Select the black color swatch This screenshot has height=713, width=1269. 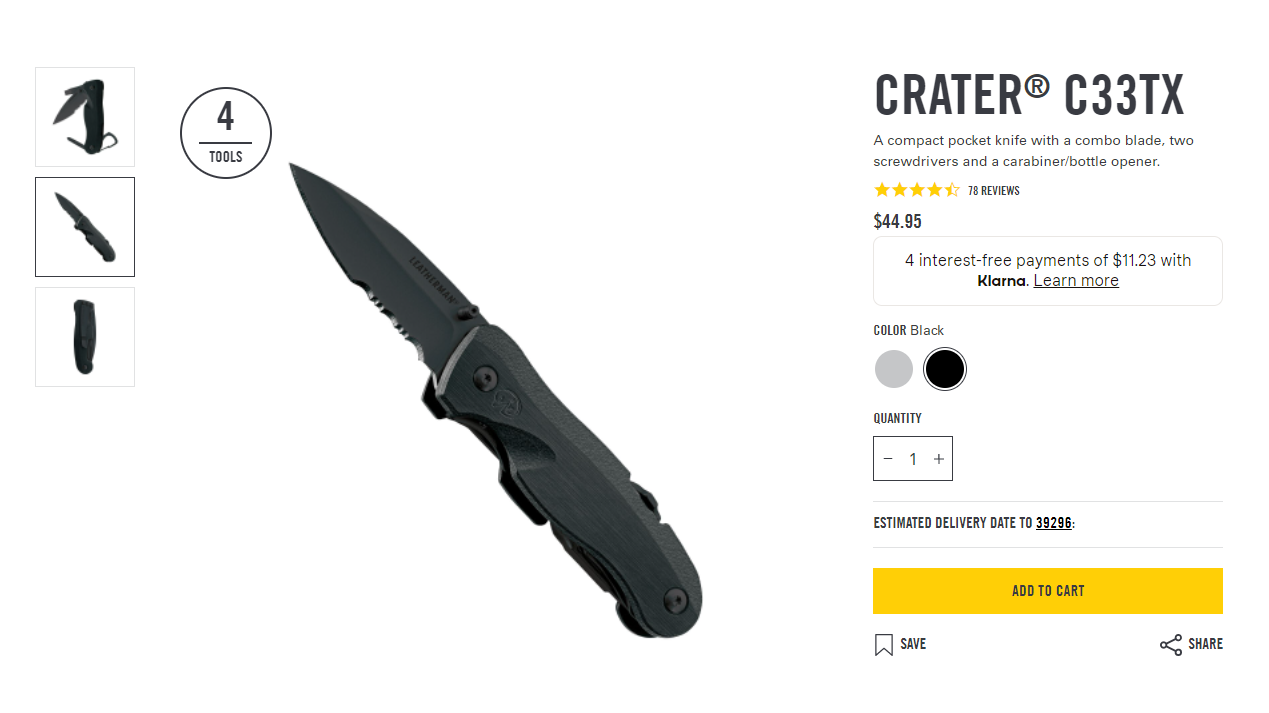[945, 369]
